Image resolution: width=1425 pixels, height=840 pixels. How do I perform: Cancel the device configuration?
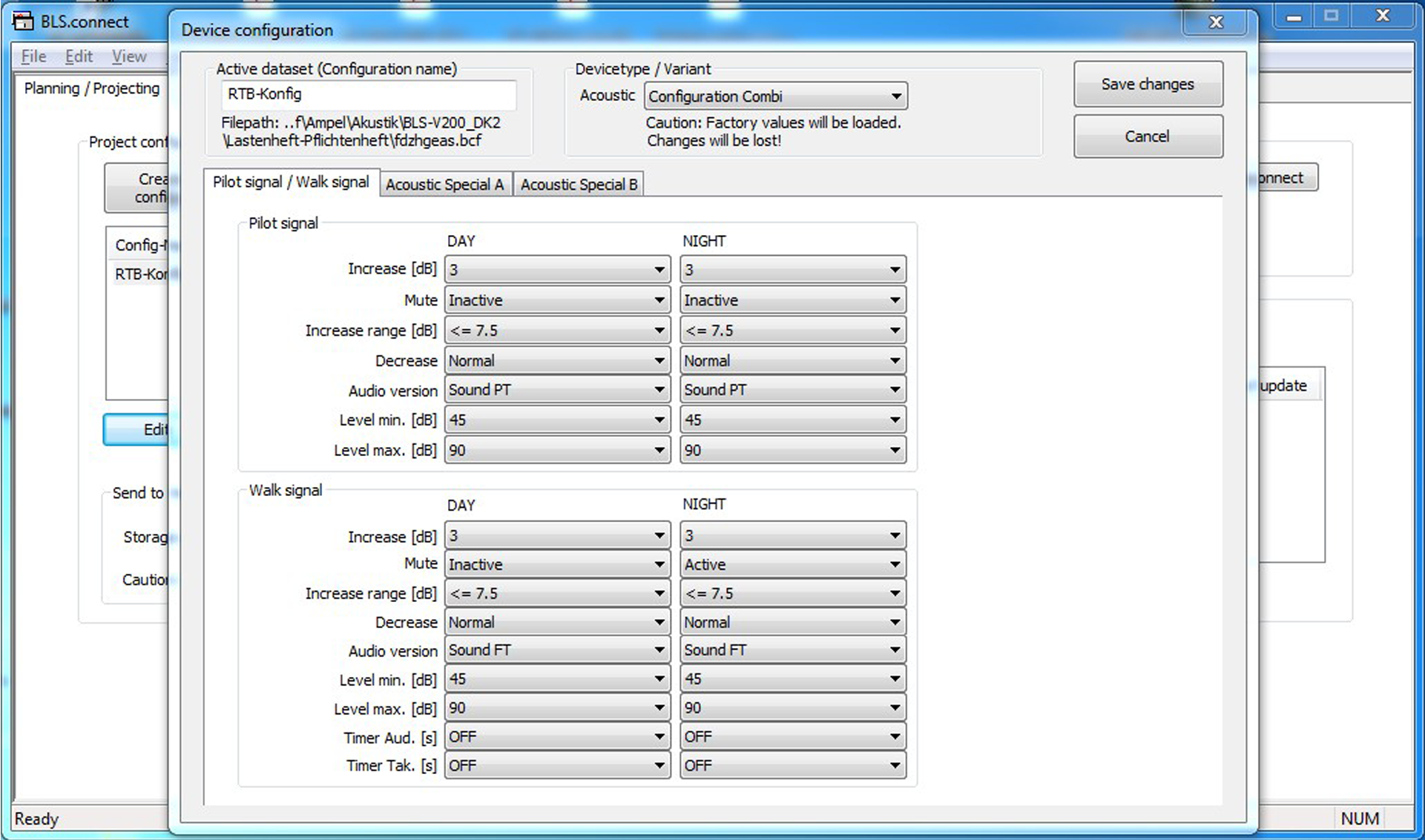click(1148, 136)
